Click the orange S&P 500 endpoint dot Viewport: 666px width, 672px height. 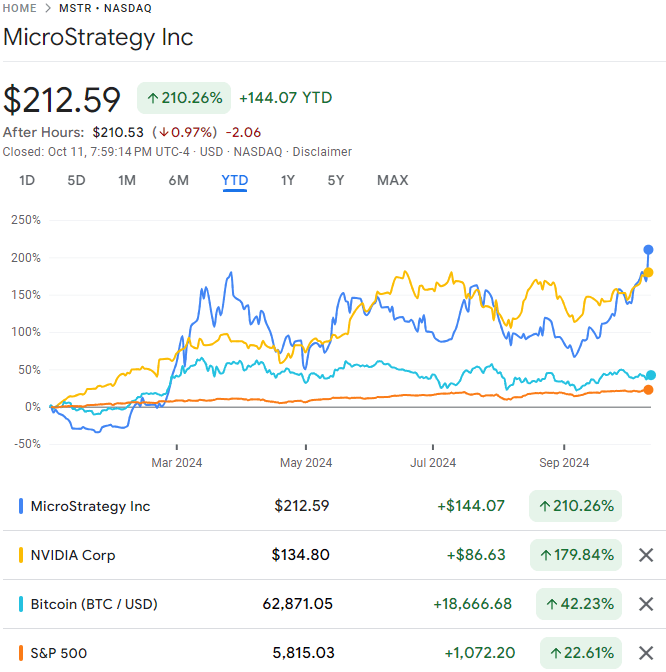648,390
